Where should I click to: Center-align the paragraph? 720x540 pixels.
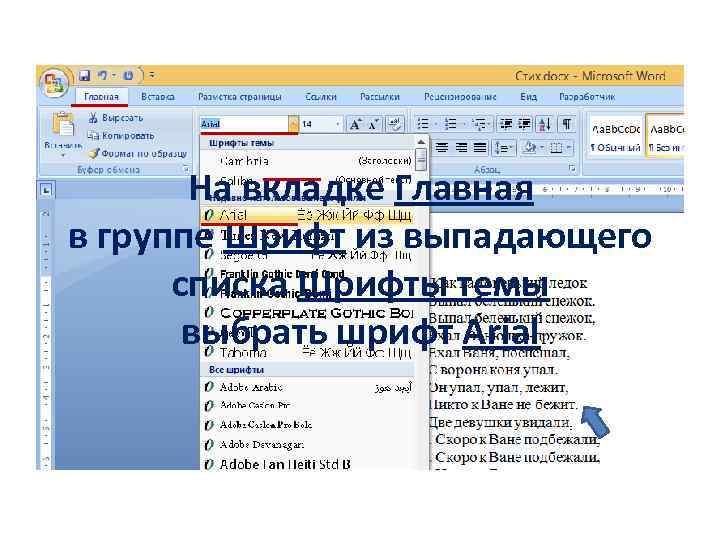pyautogui.click(x=442, y=147)
